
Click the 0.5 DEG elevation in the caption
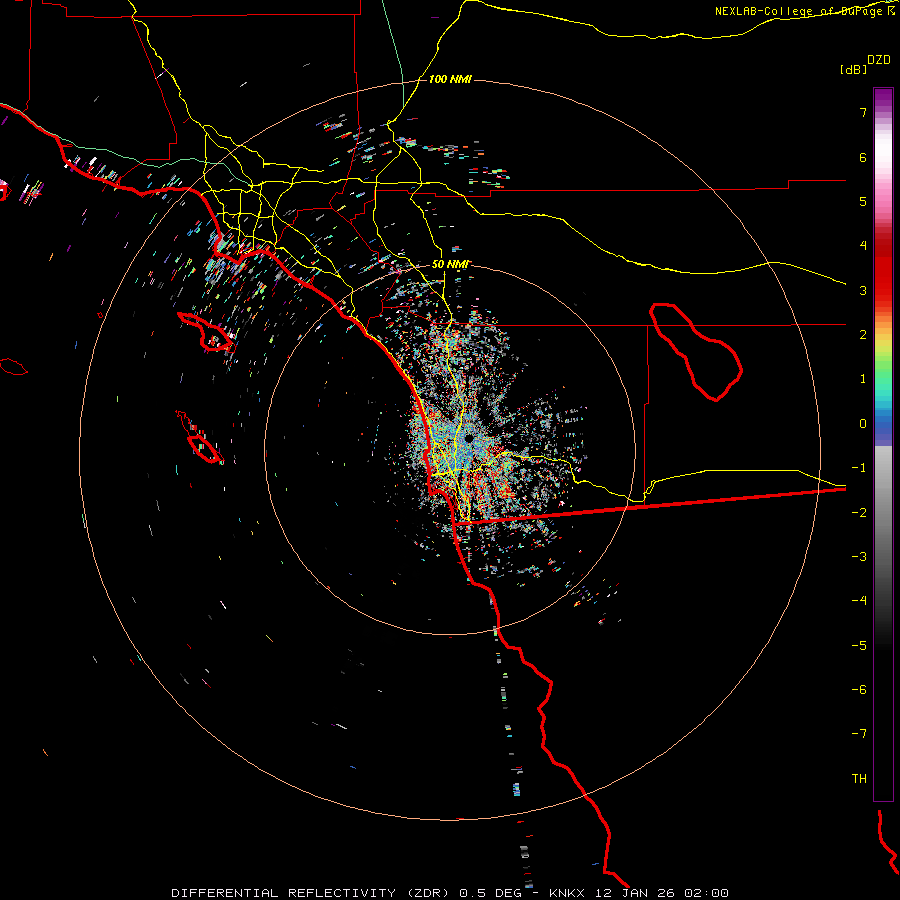pyautogui.click(x=490, y=893)
